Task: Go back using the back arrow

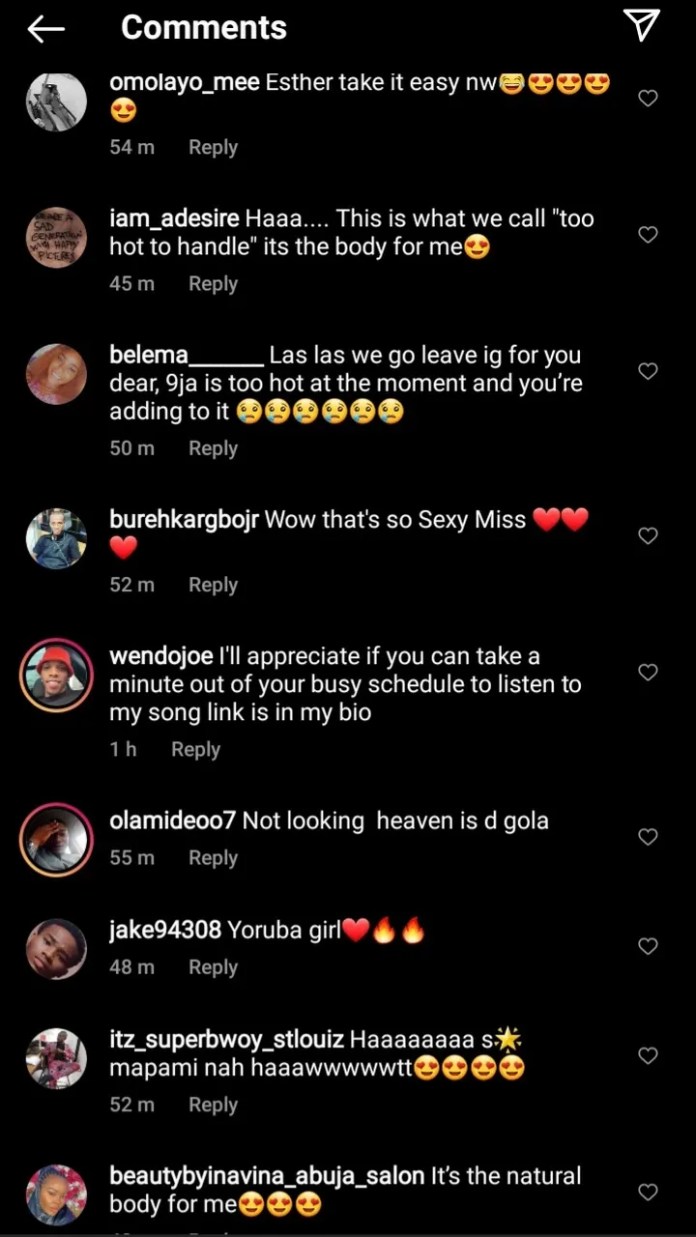Action: coord(46,29)
